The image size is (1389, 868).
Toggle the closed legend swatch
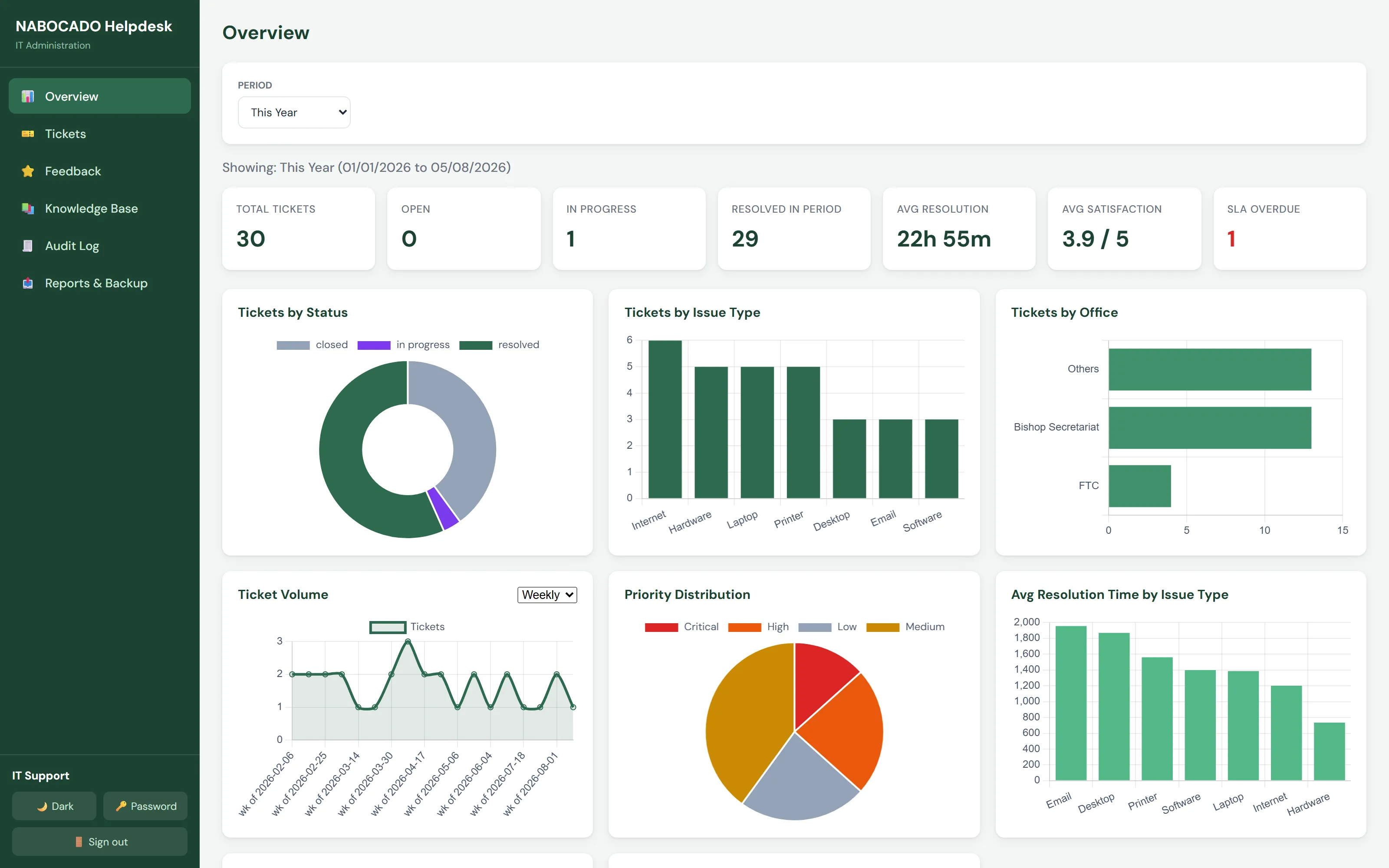pos(293,345)
